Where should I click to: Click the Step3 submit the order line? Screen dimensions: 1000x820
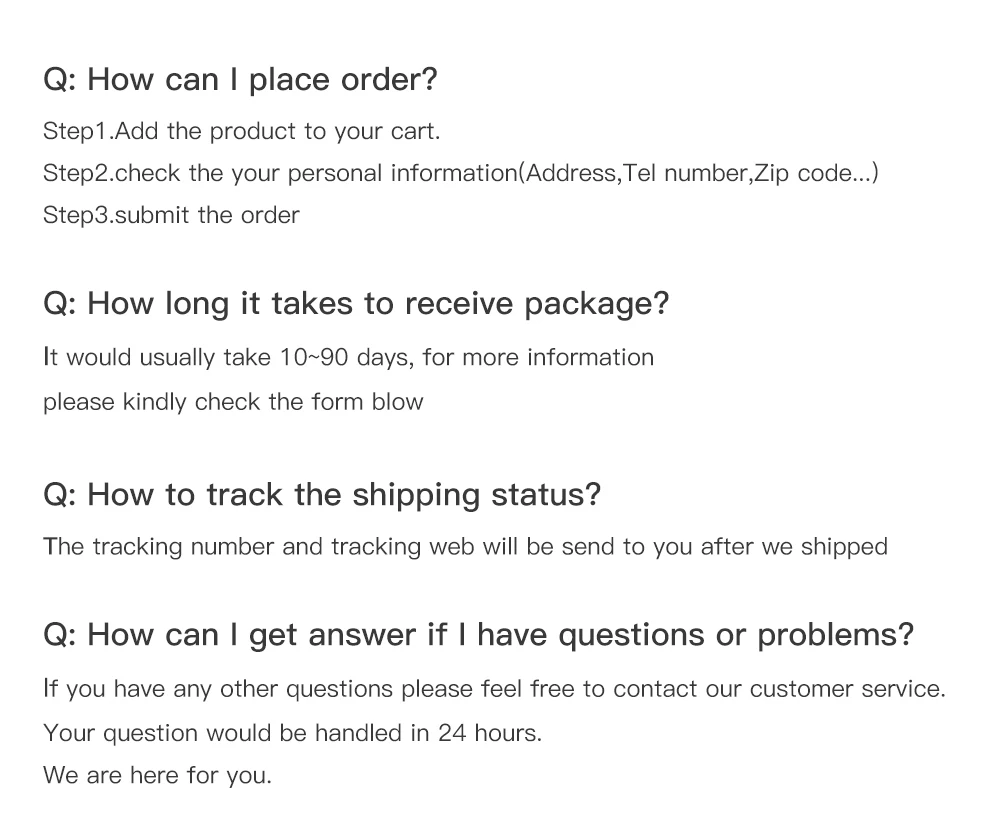(171, 215)
